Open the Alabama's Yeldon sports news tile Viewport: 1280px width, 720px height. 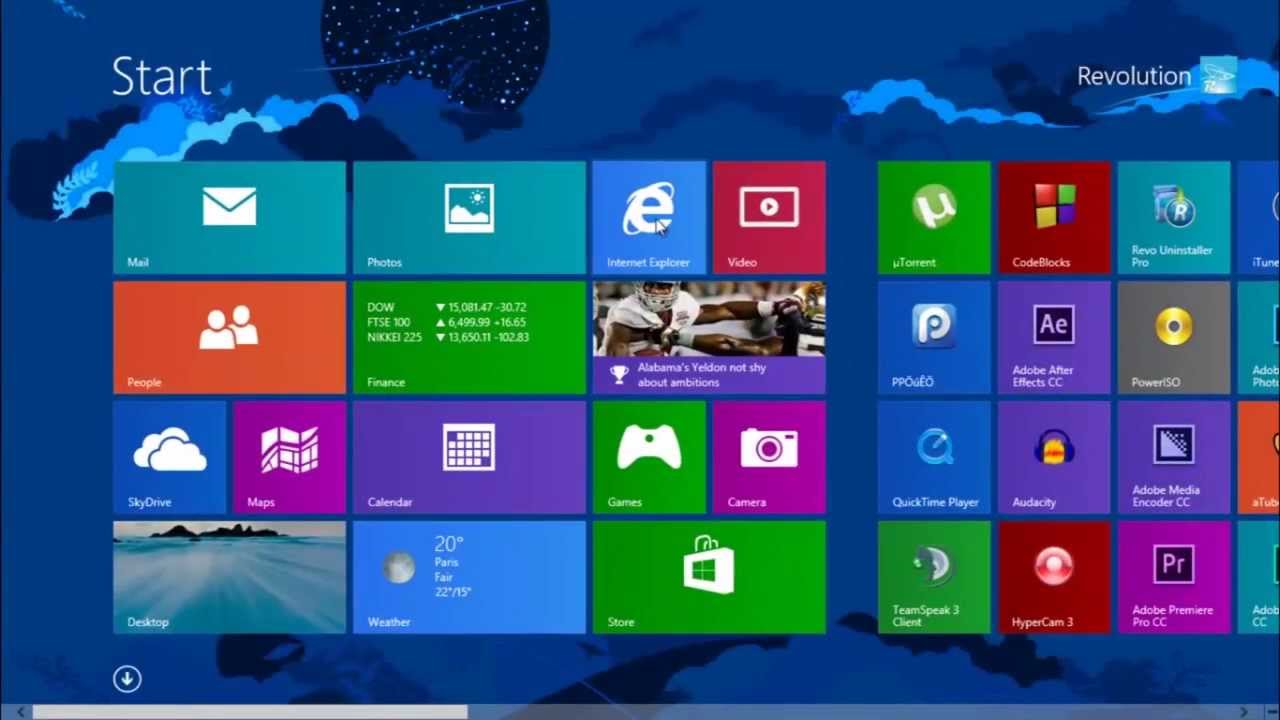pos(709,337)
